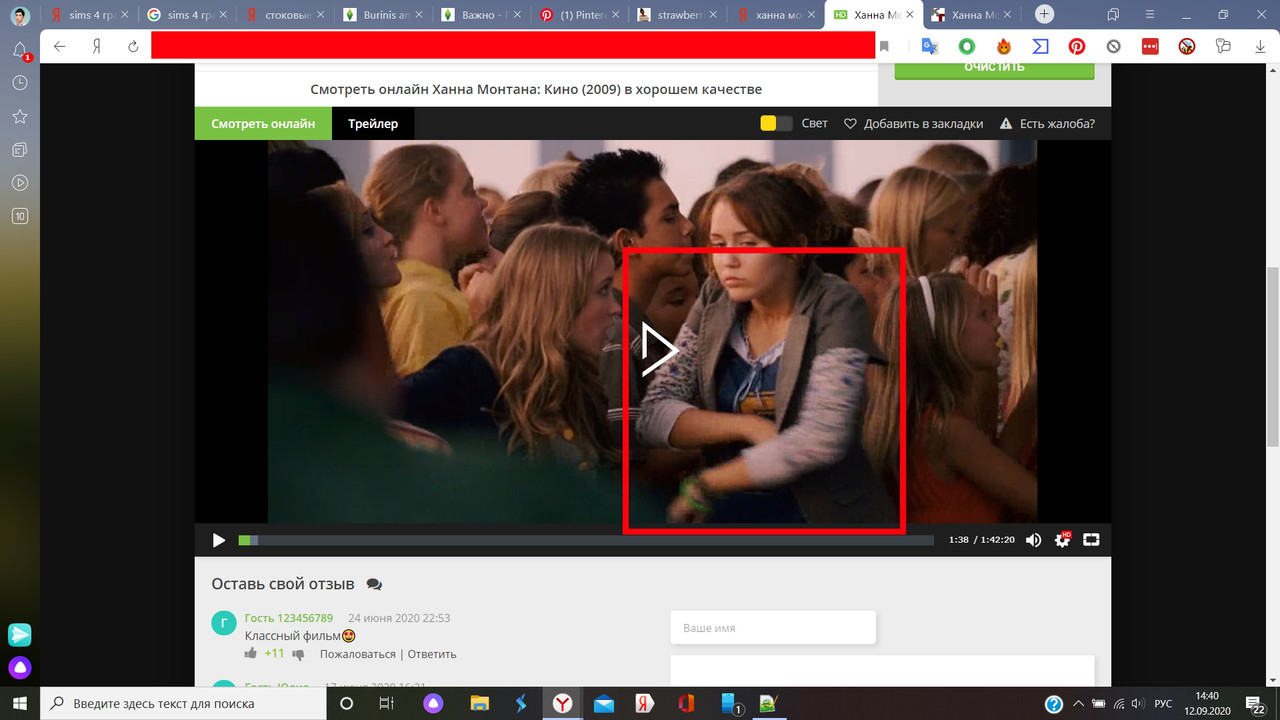Screen dimensions: 1280x720
Task: Open history clock icon in sidebar
Action: click(20, 83)
